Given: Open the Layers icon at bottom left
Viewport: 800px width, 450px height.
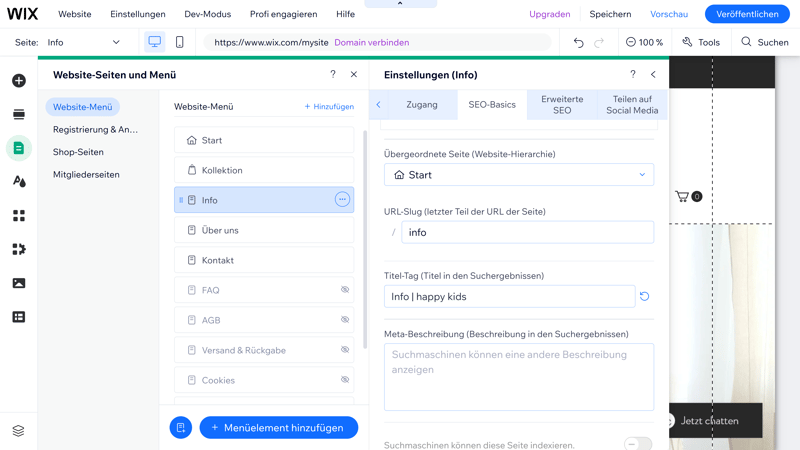Looking at the screenshot, I should point(18,431).
